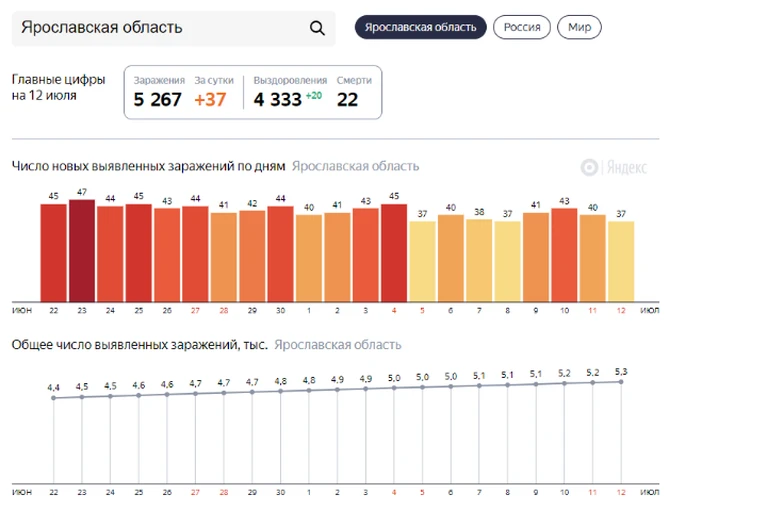Click the daily increase +37 figure
The image size is (767, 511).
coord(210,99)
